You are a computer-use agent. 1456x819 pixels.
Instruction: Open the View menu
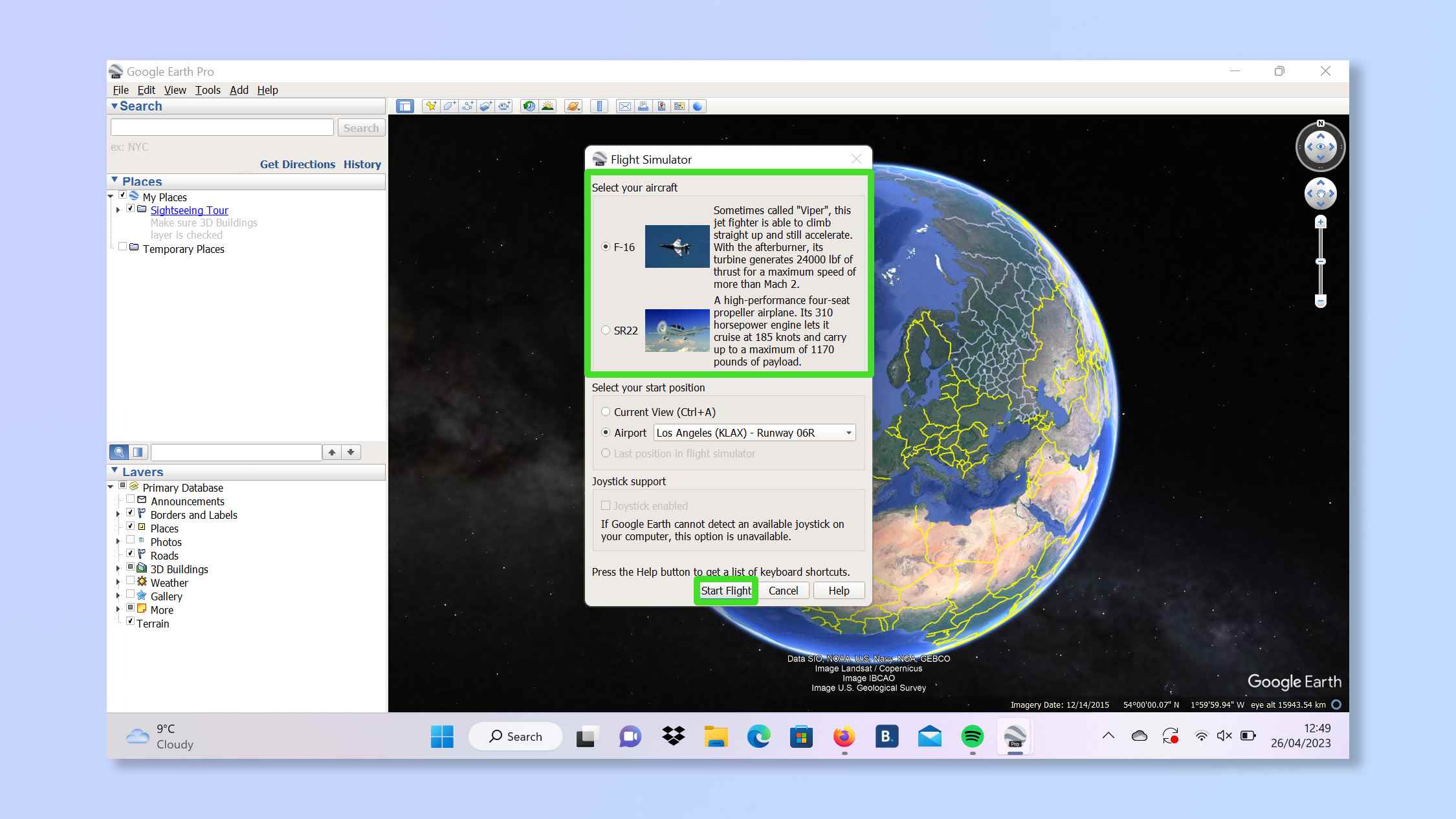pyautogui.click(x=175, y=90)
